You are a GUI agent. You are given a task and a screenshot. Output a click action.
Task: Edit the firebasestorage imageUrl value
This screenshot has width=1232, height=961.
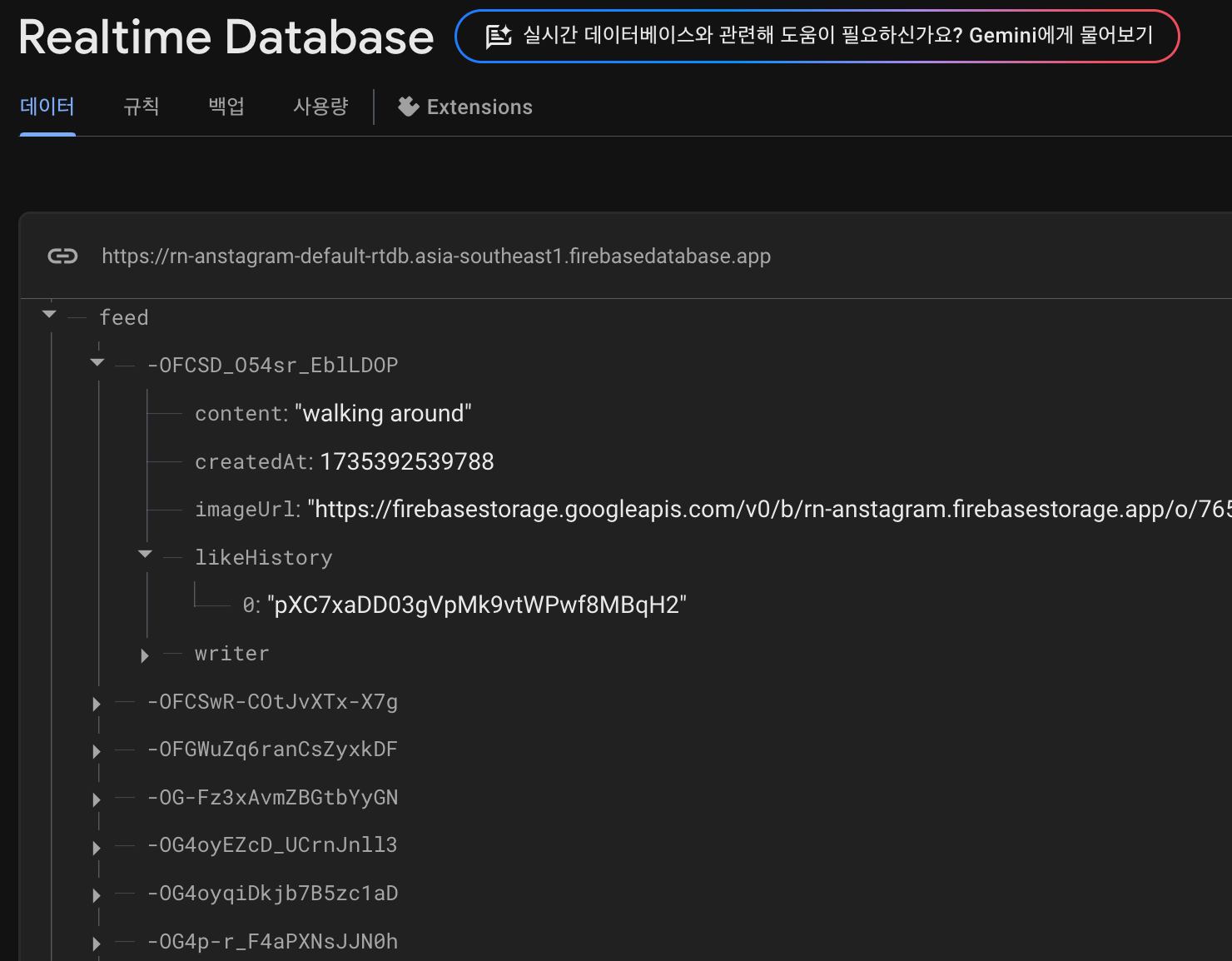click(770, 509)
